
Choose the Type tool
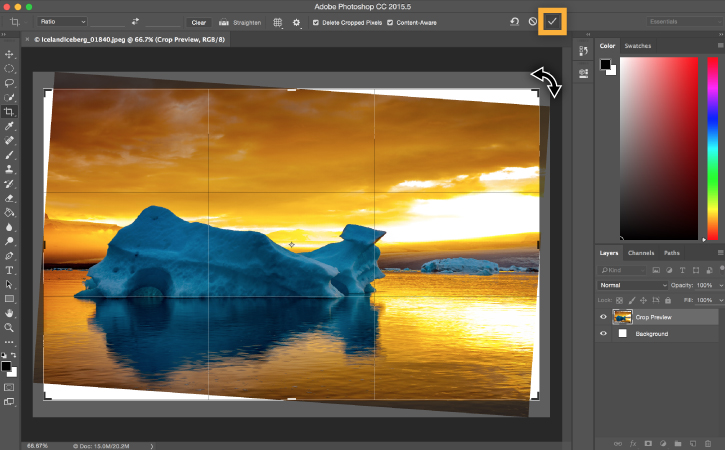point(9,270)
